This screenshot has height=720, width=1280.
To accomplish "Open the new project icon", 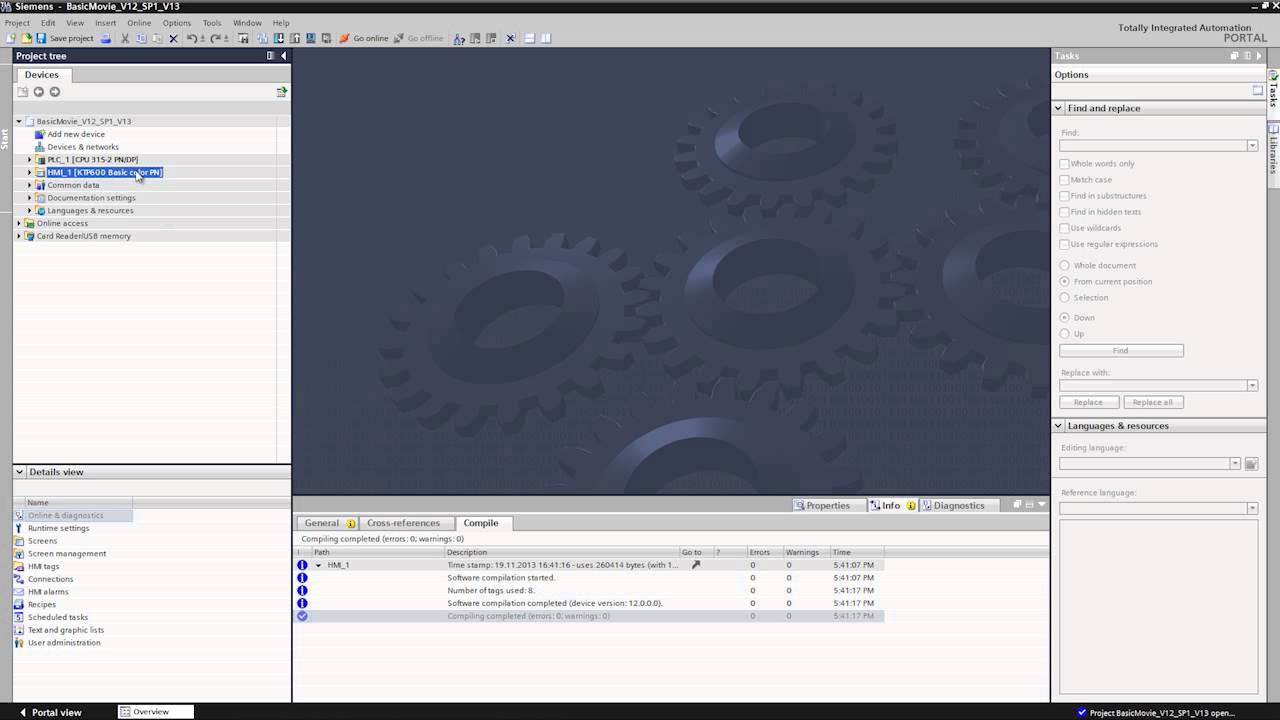I will pos(10,38).
